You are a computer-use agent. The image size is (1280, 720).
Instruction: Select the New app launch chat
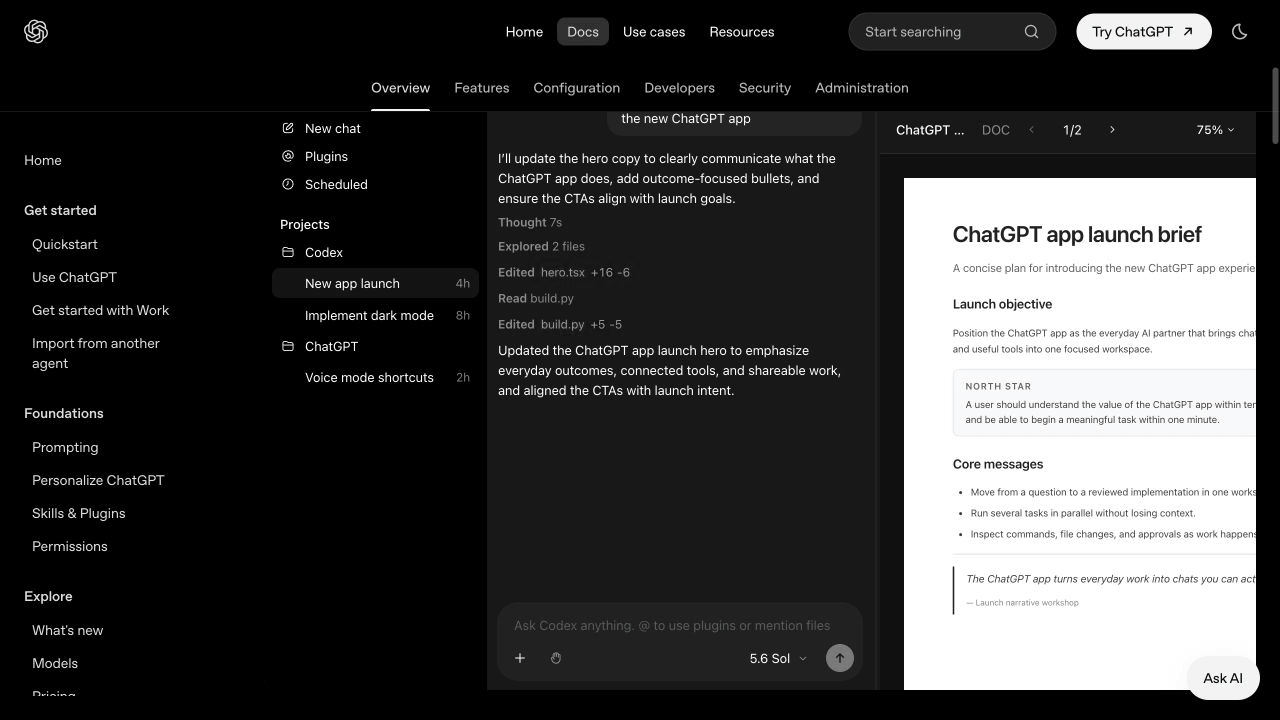pos(375,283)
